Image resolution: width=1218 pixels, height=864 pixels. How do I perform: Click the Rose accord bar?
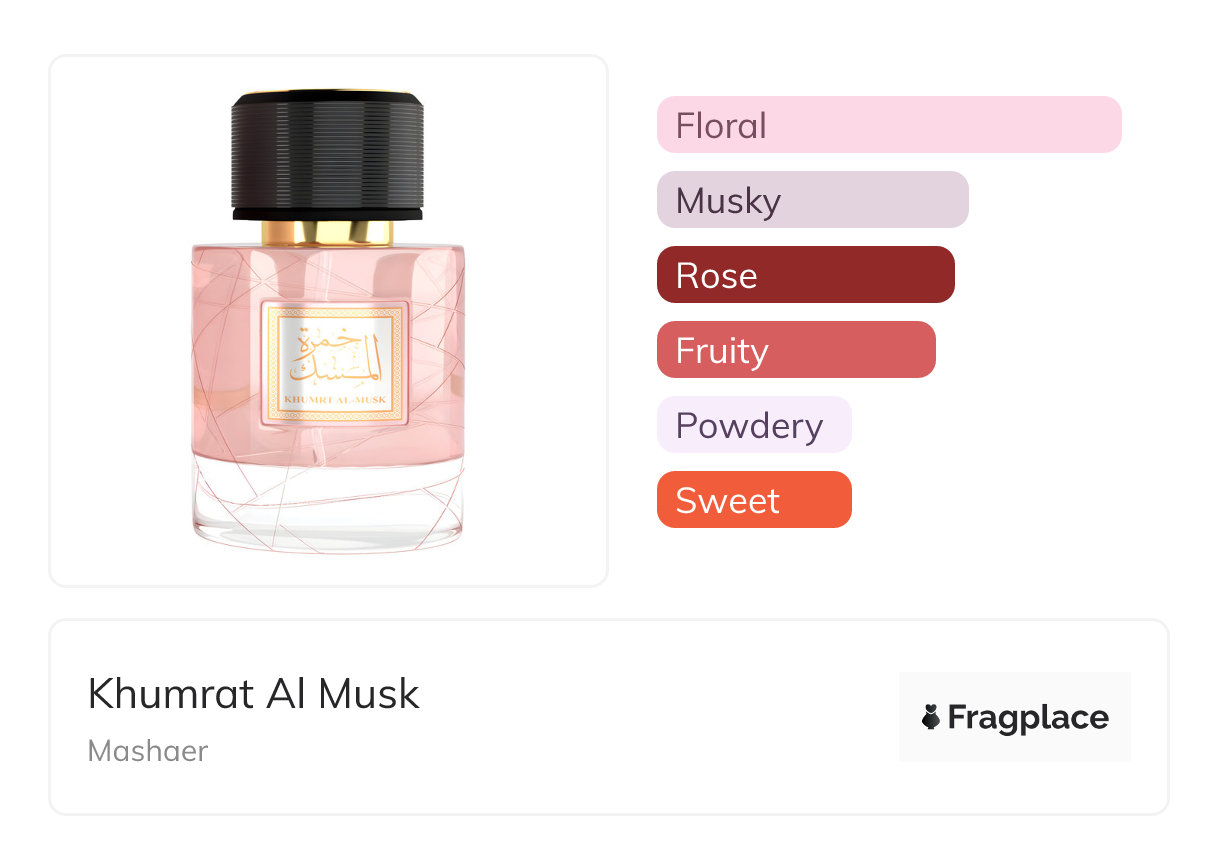806,275
